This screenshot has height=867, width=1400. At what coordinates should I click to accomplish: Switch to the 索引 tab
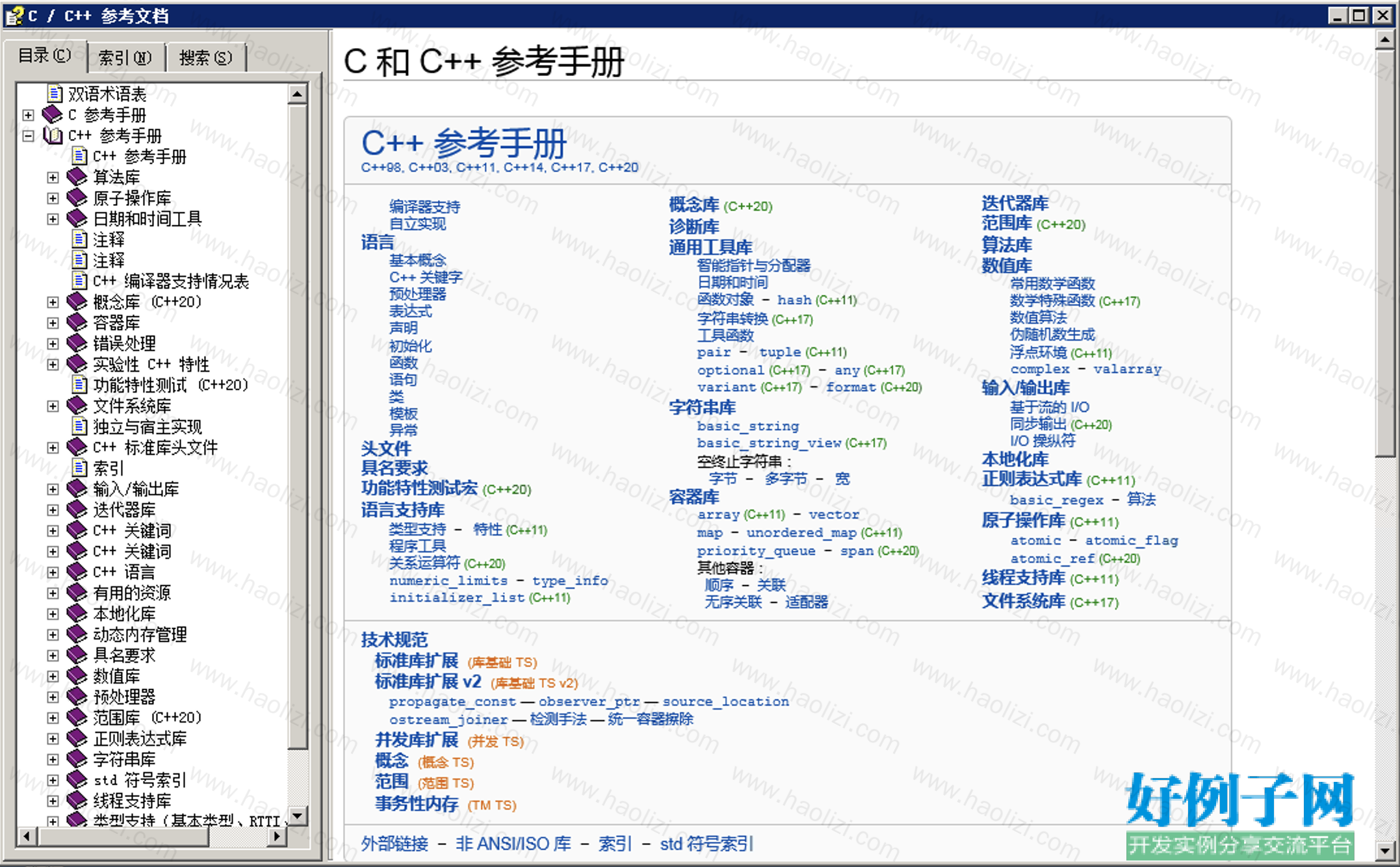tap(125, 58)
